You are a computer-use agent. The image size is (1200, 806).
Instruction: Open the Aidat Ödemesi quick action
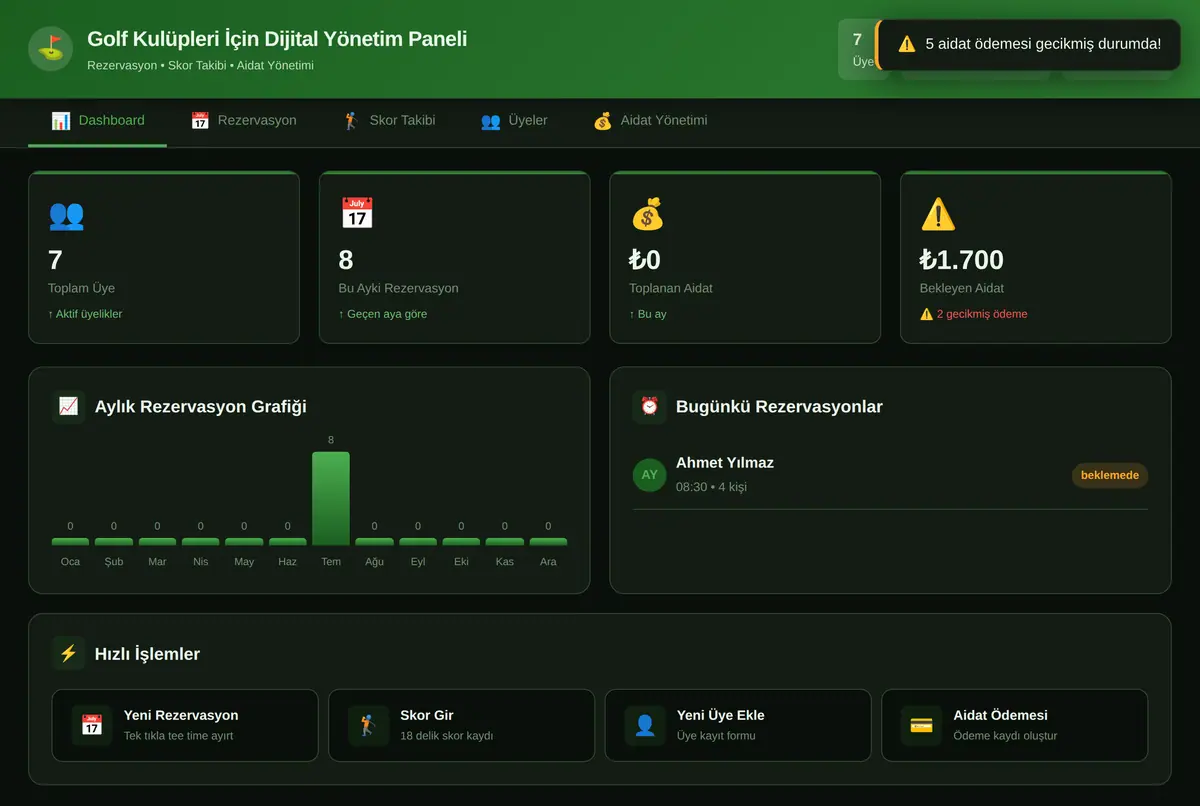(x=1014, y=725)
